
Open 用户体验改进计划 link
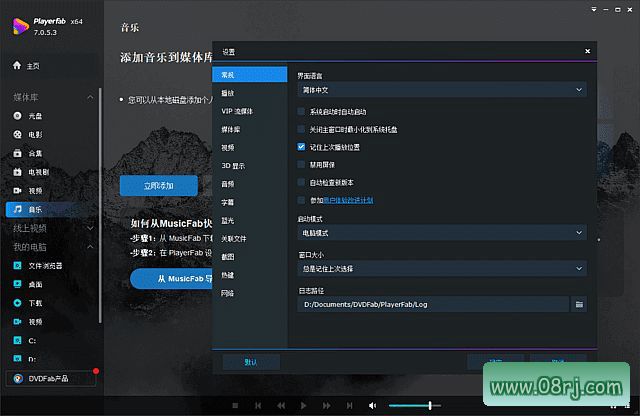348,200
